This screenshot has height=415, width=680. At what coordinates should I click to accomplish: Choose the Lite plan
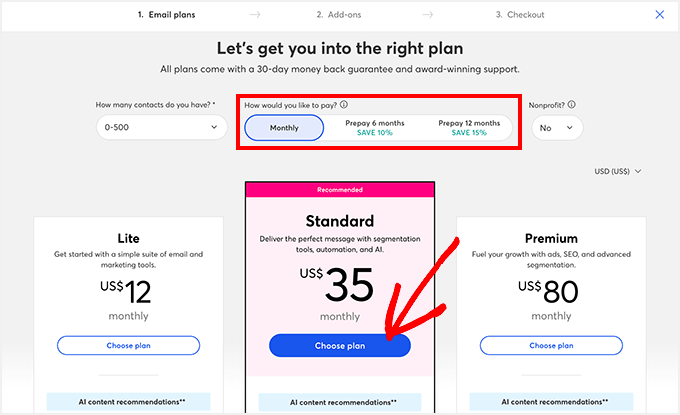(x=128, y=345)
